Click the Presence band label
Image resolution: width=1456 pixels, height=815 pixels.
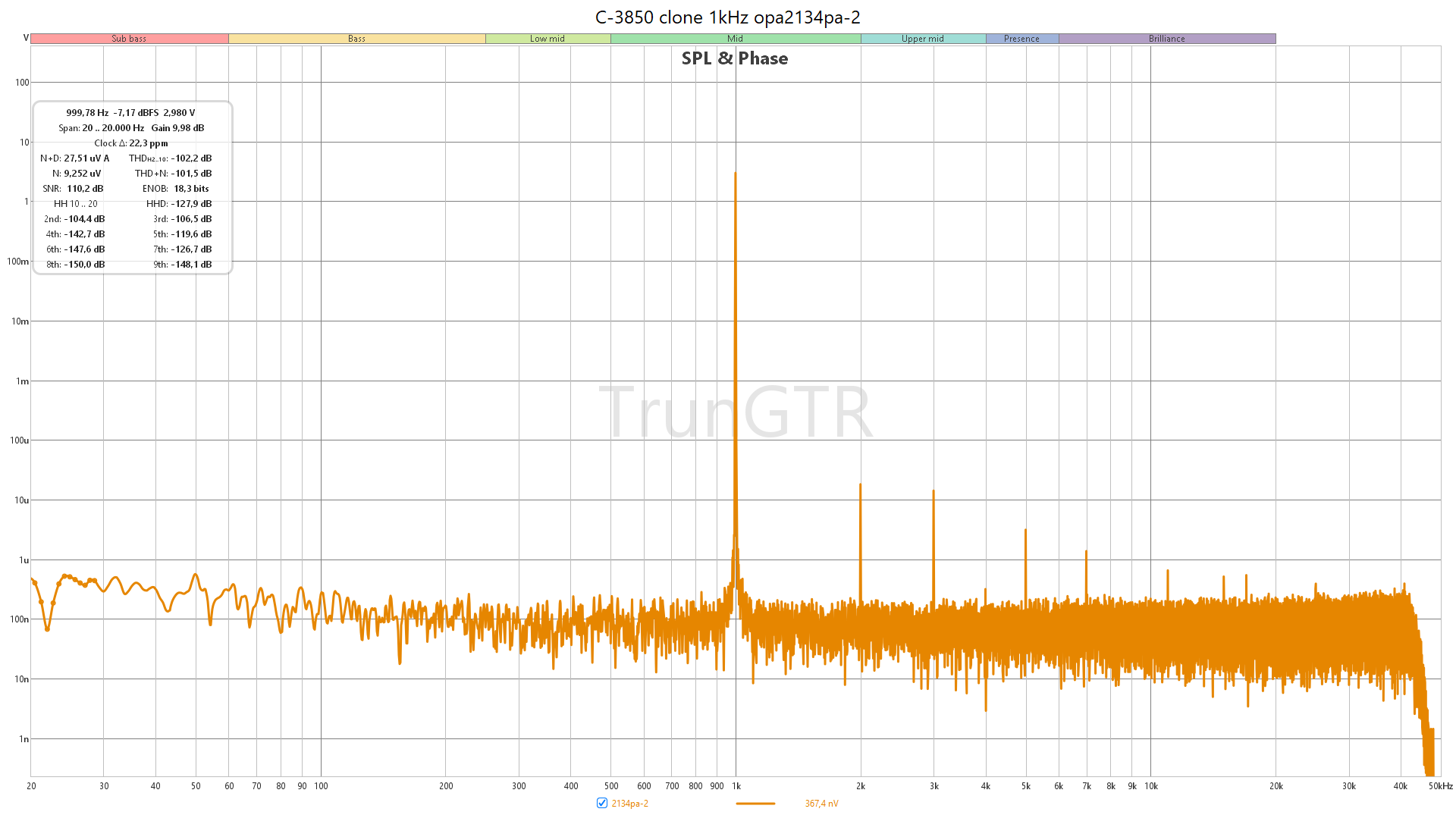coord(1021,39)
